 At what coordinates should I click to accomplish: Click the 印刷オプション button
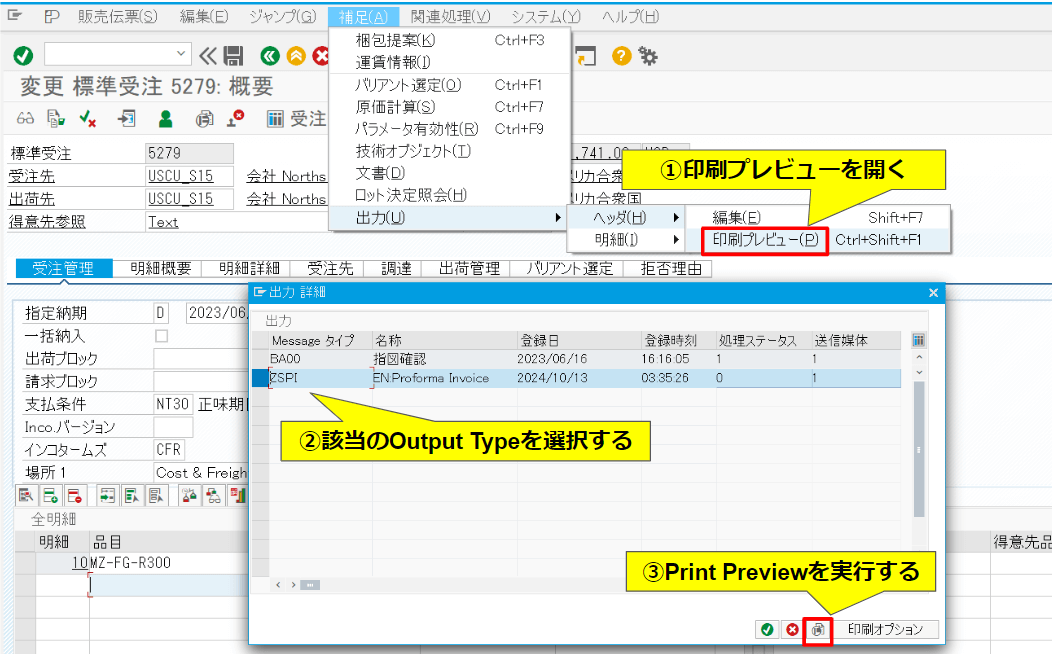point(886,630)
